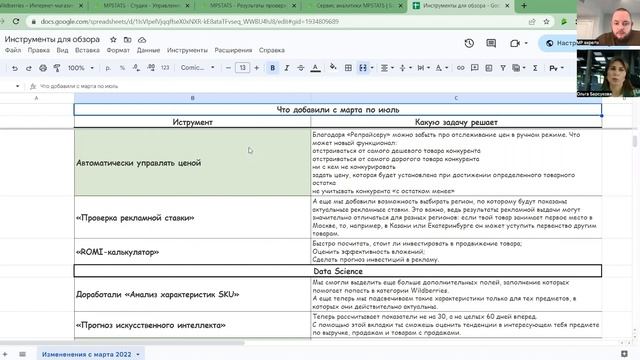Select cell Автоматически управлять ценой
The width and height of the screenshot is (640, 360).
coord(192,162)
